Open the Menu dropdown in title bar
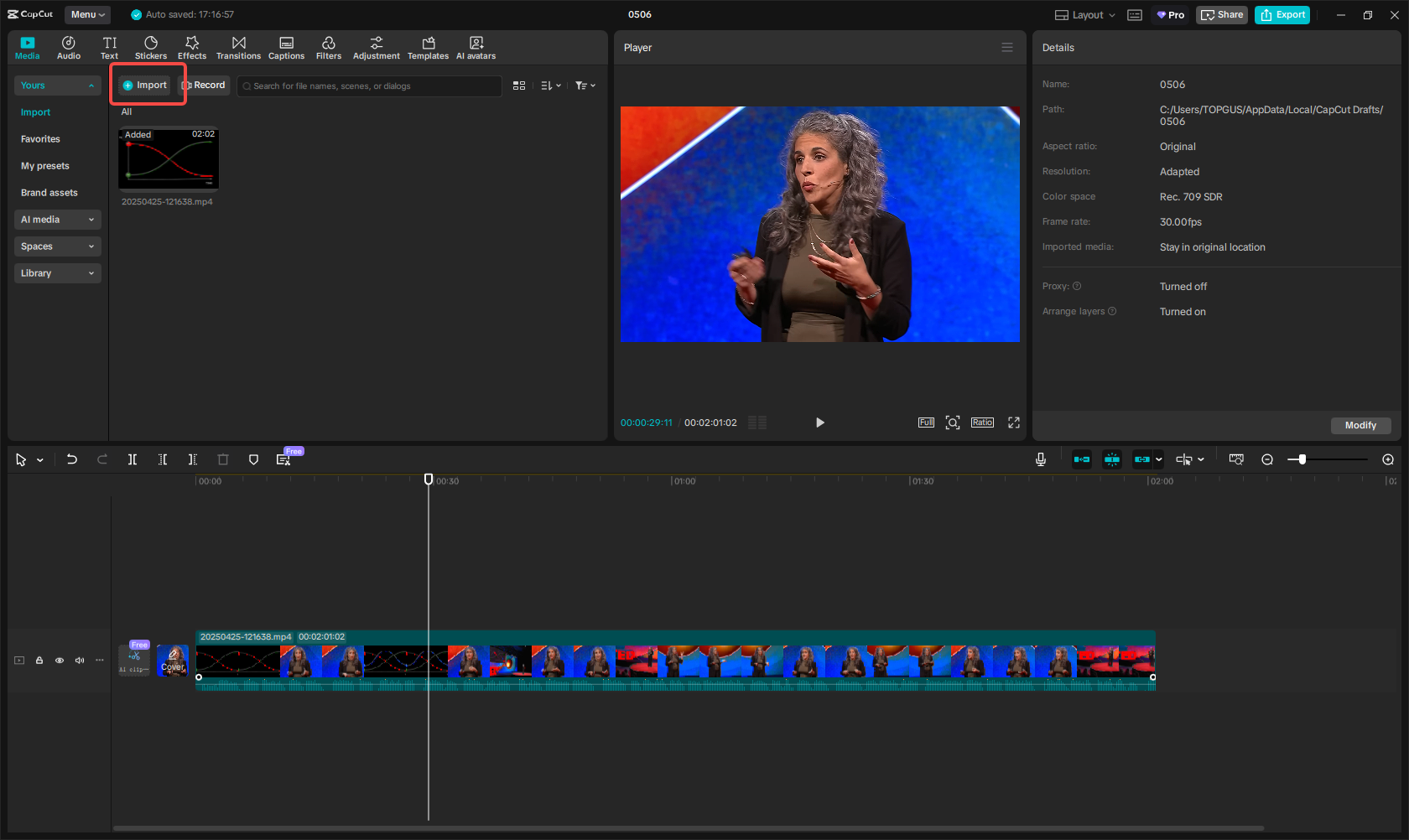 [x=88, y=15]
